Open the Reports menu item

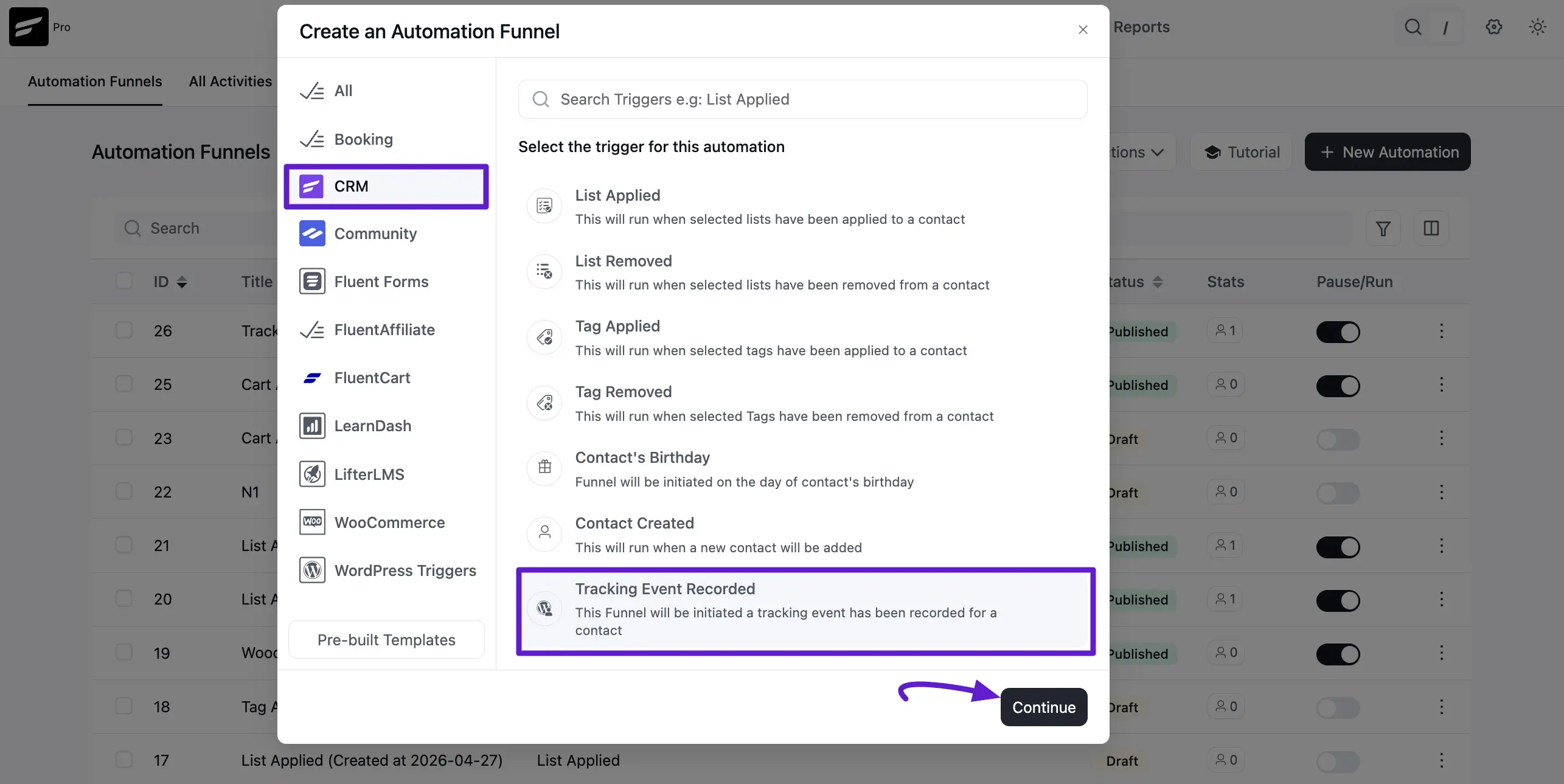[x=1141, y=27]
